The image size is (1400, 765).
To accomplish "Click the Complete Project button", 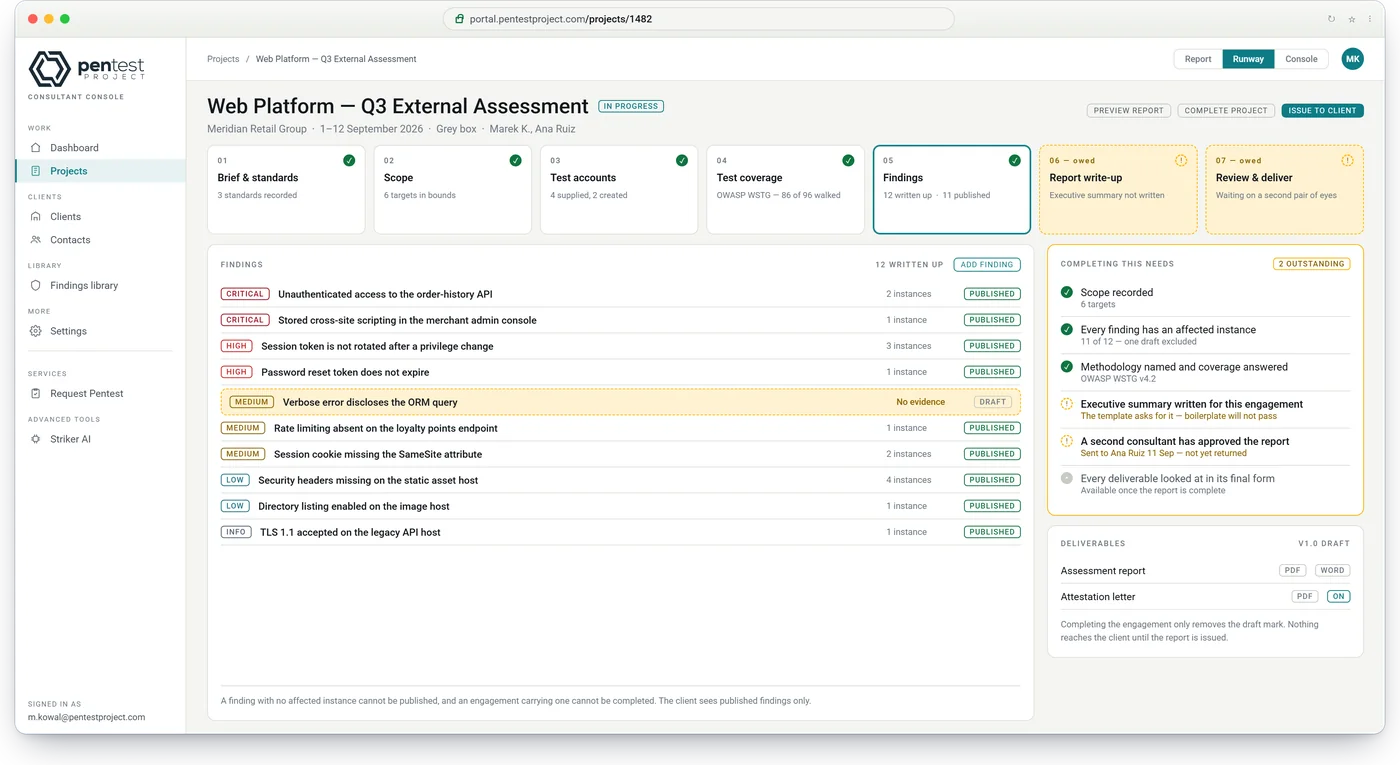I will [x=1226, y=110].
